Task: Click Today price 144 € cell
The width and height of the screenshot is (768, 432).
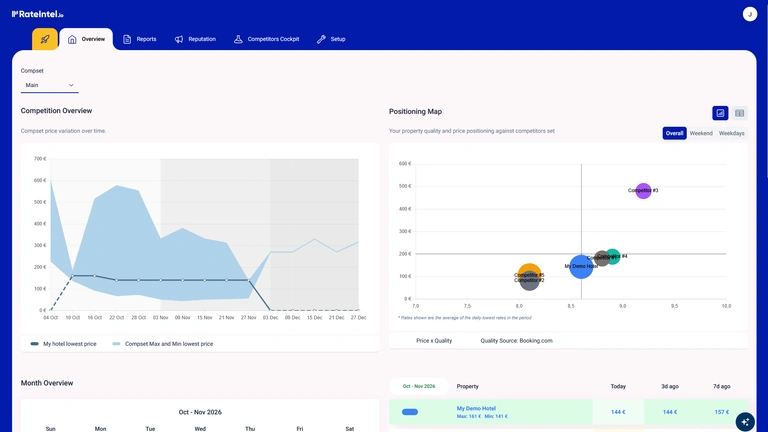Action: (x=618, y=412)
